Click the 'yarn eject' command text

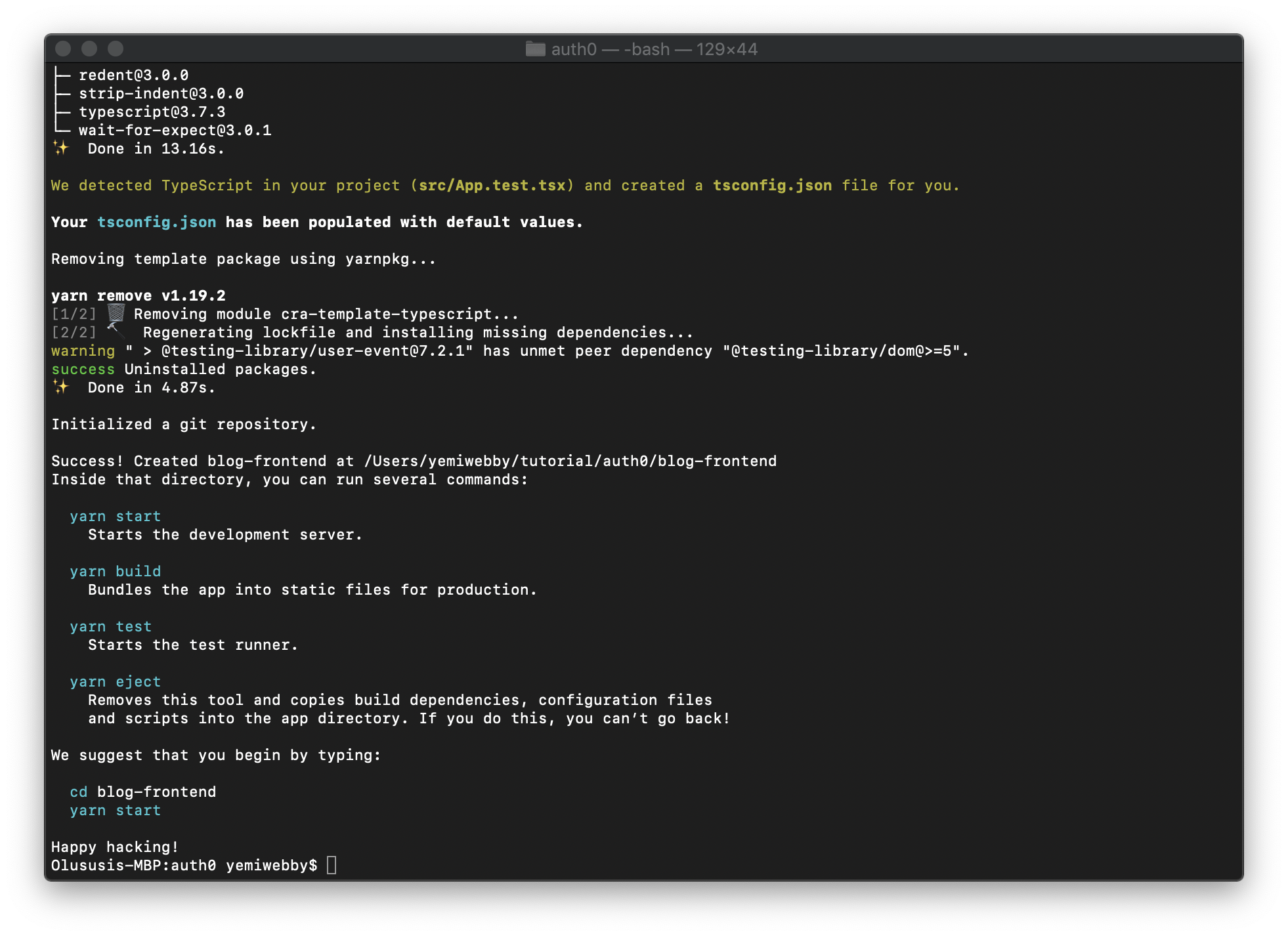pyautogui.click(x=116, y=681)
